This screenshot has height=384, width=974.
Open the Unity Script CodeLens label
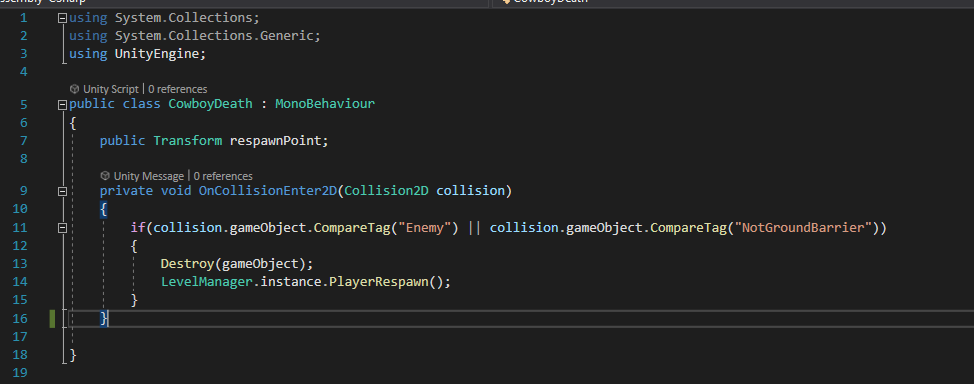click(111, 89)
